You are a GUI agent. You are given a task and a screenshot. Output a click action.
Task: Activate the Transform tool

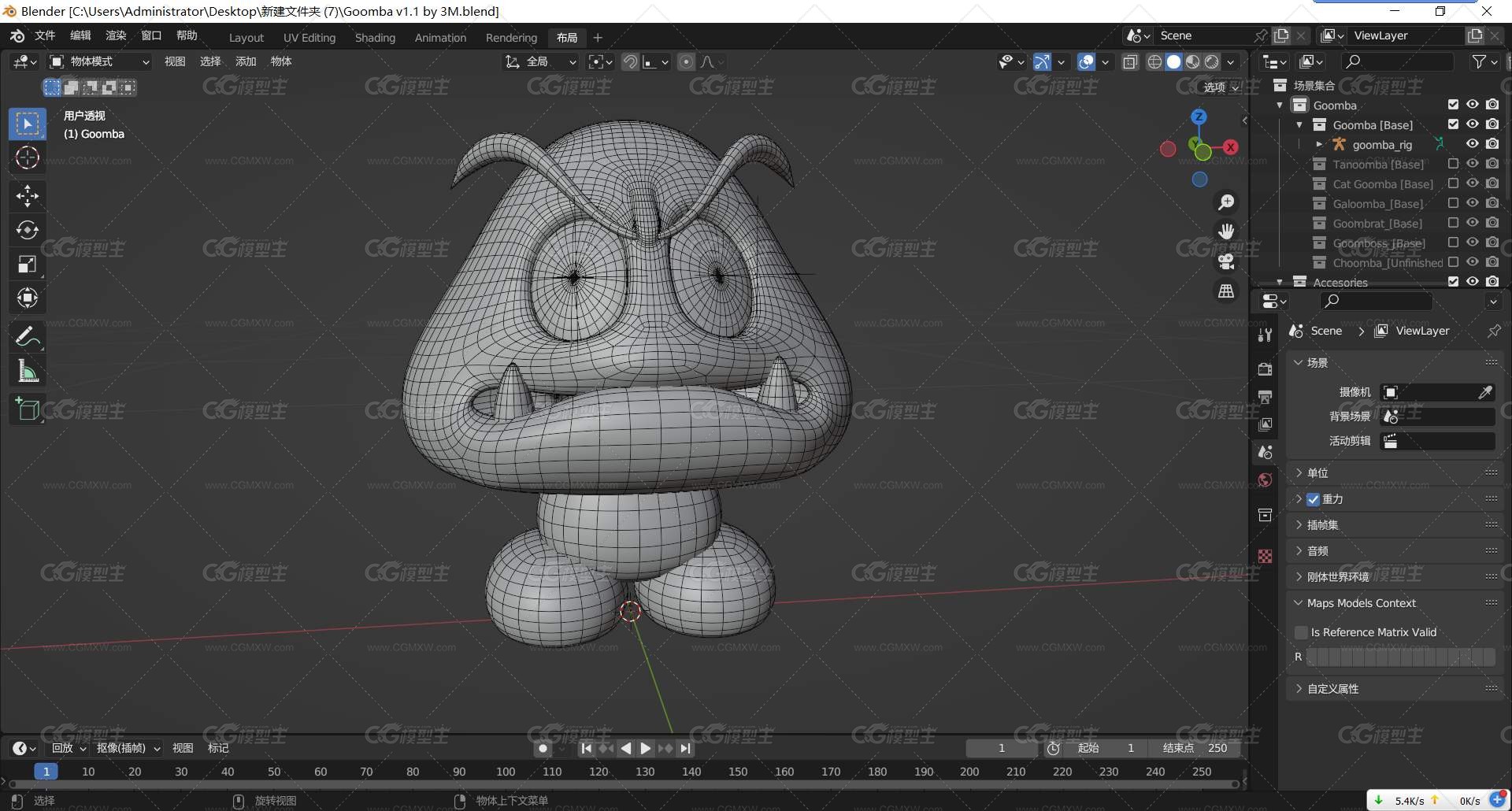[28, 298]
